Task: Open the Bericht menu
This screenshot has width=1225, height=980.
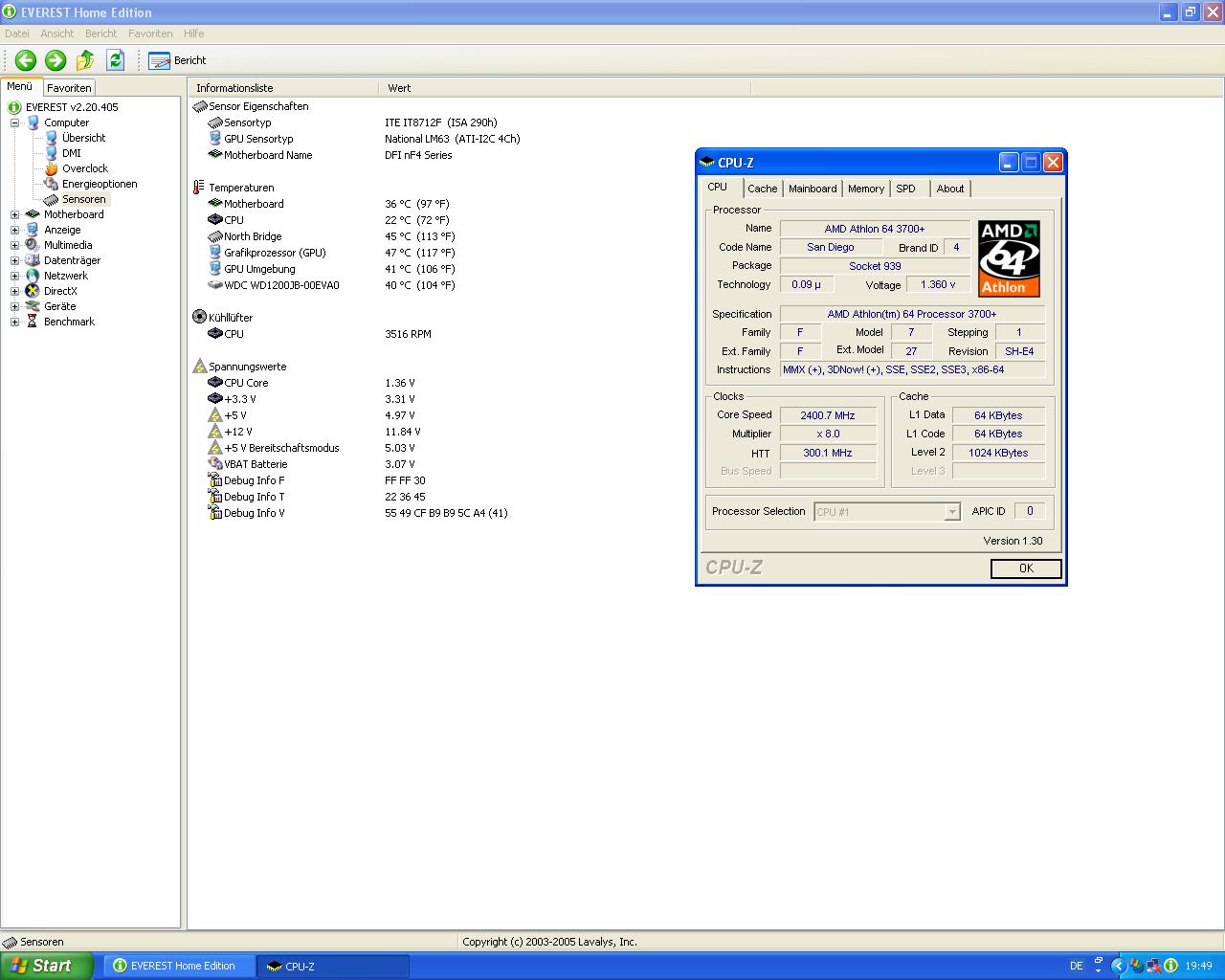Action: tap(100, 33)
